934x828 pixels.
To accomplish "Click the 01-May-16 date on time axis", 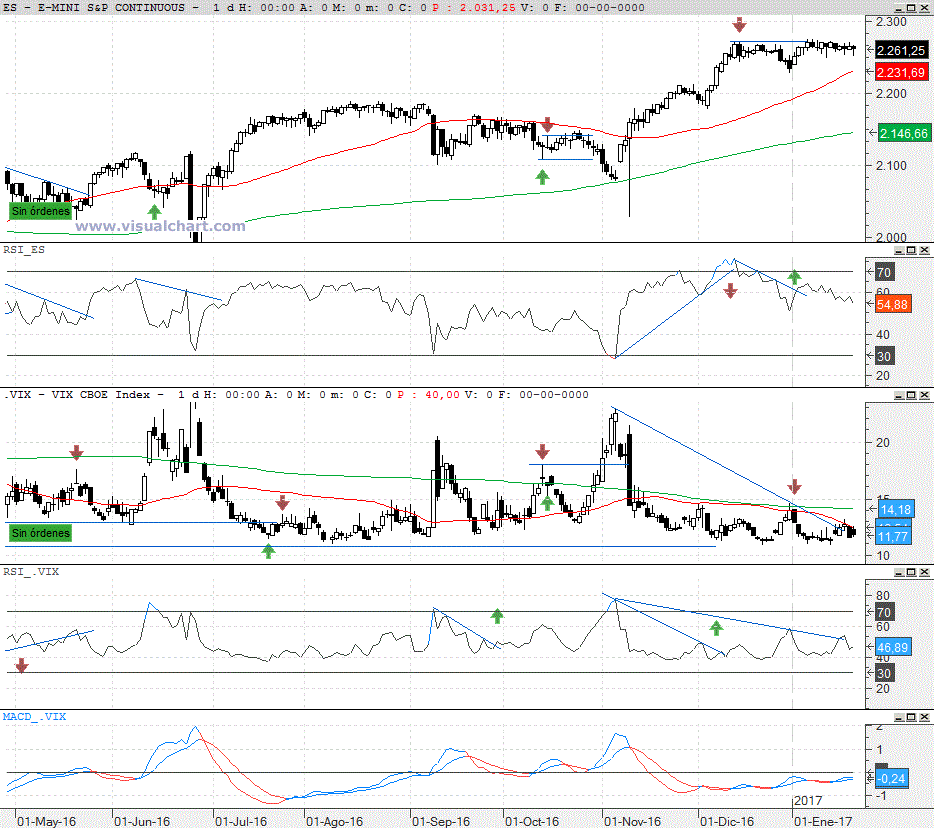I will point(46,821).
